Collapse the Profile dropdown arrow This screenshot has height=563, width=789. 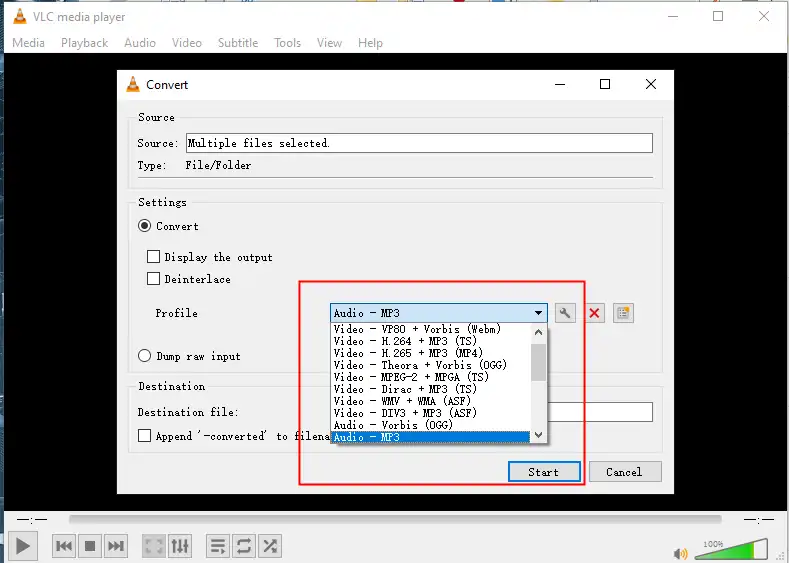pos(538,313)
